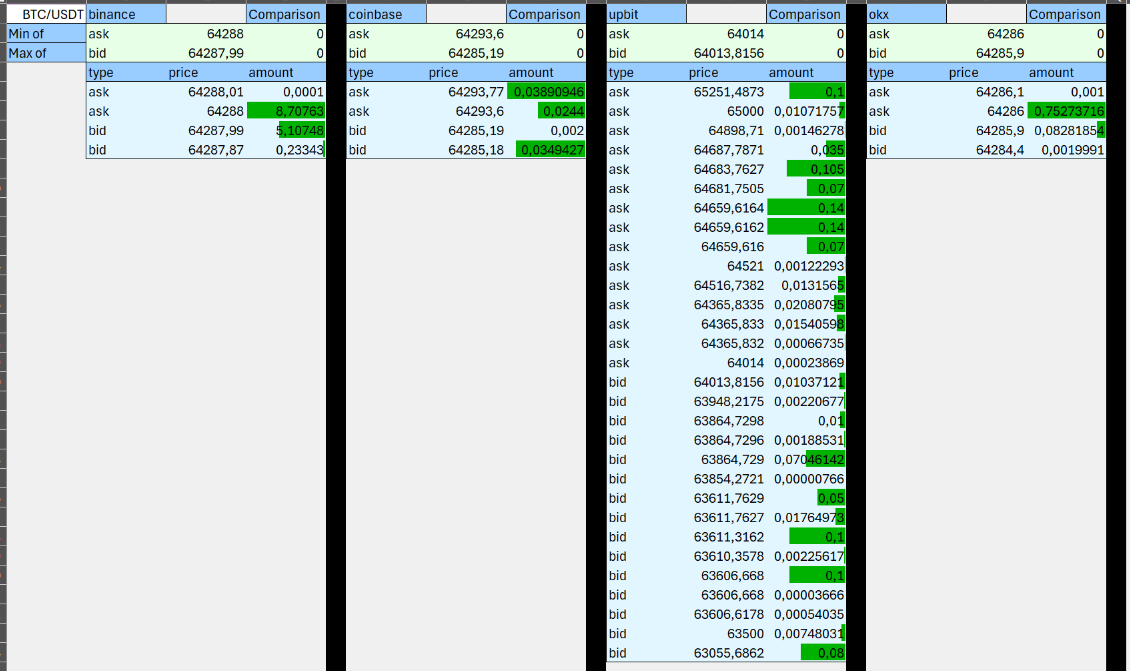Click upbit ask price 64898,71

pos(726,131)
